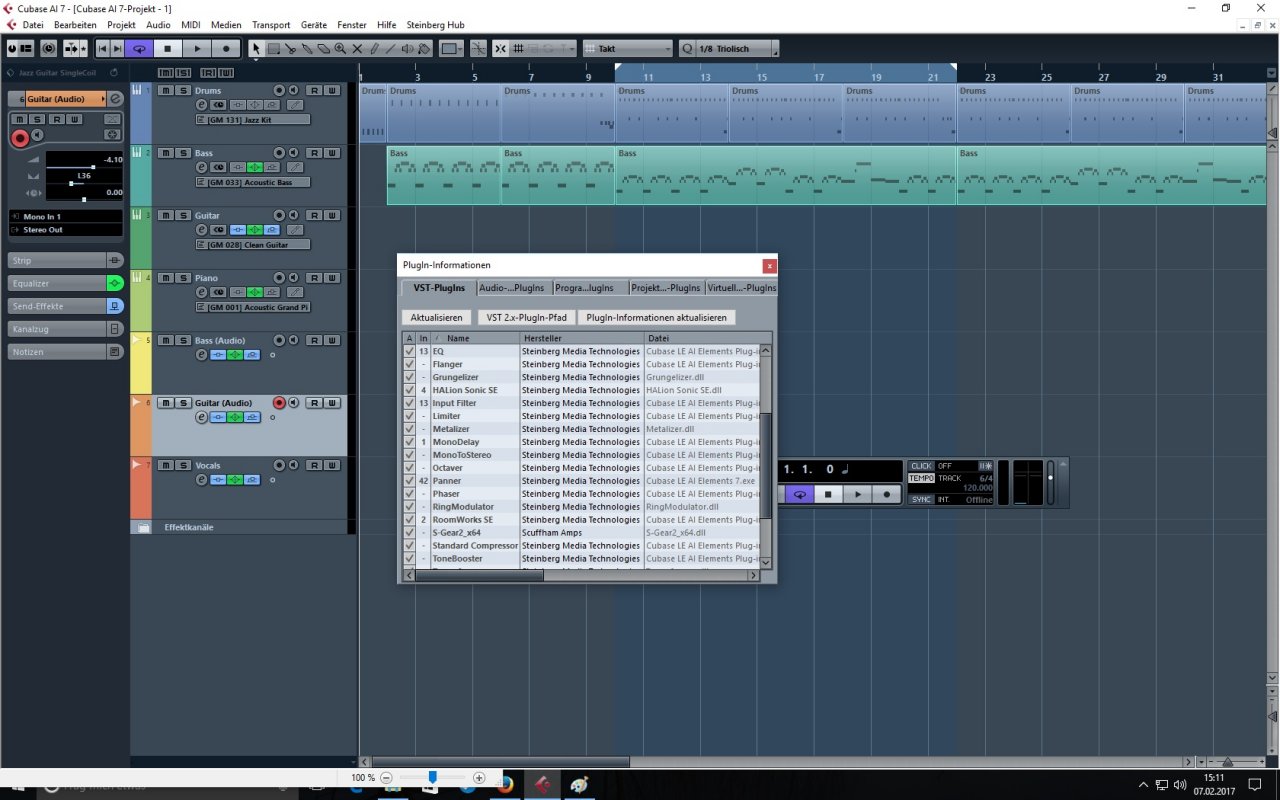Switch to Projekt-PlugIns tab
This screenshot has height=800, width=1280.
click(x=666, y=288)
